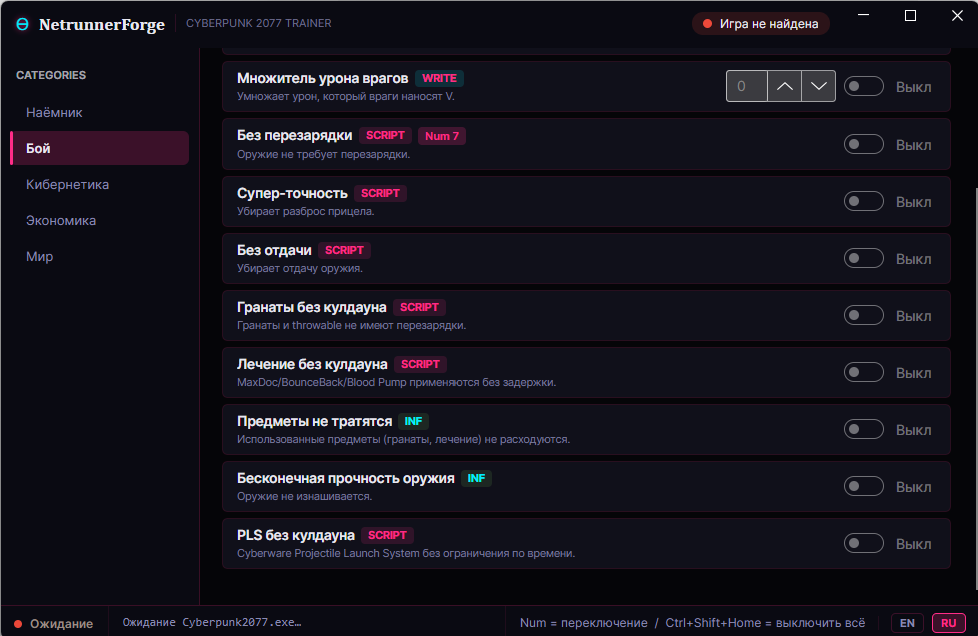Click the Игра не найдена status badge
The height and width of the screenshot is (636, 978).
tap(761, 24)
